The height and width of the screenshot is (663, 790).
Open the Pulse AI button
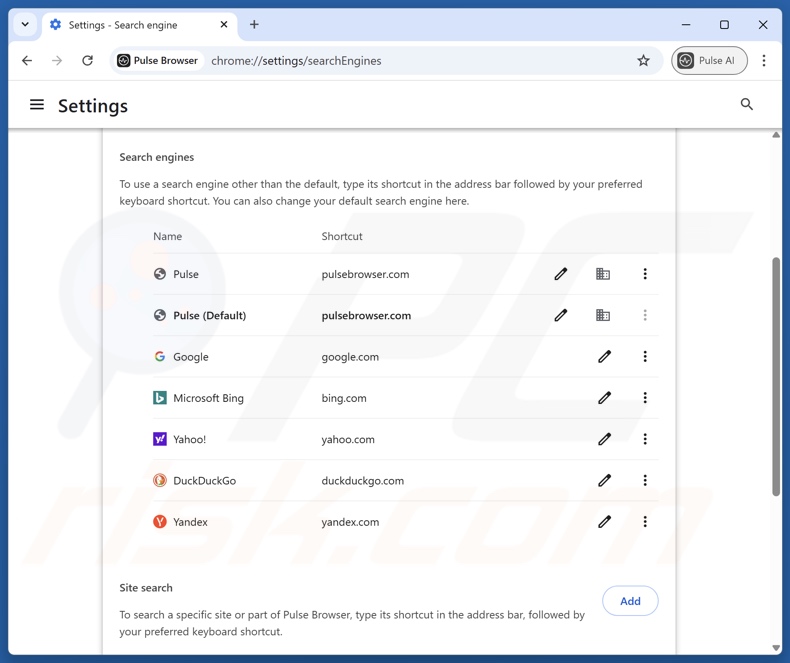pos(709,60)
